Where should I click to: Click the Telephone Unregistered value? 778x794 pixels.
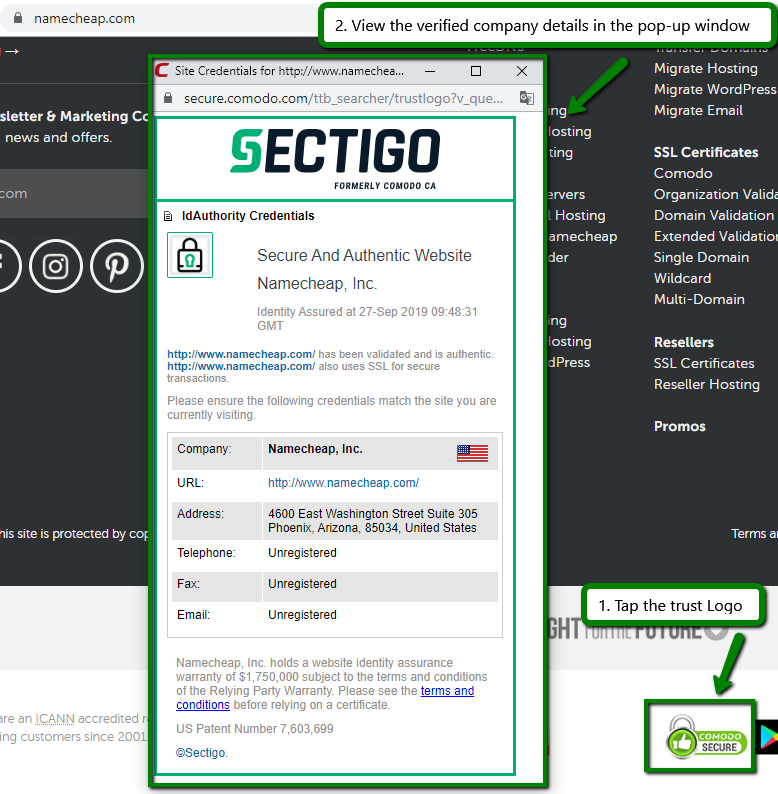(302, 553)
